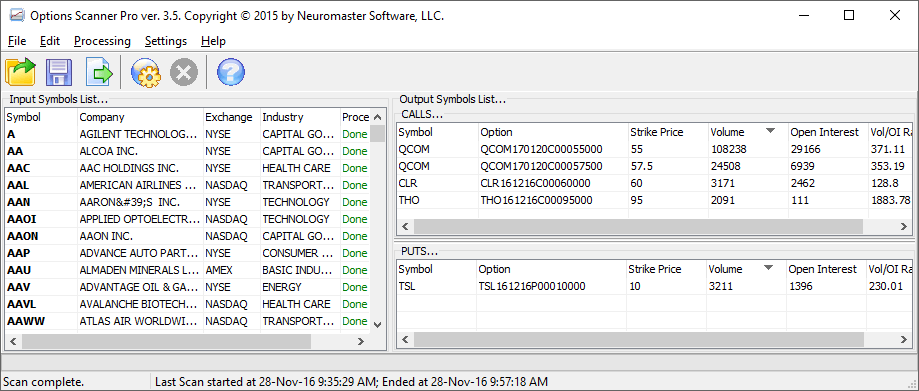Screen dimensions: 919x391
Task: Open the Edit menu
Action: (x=50, y=41)
